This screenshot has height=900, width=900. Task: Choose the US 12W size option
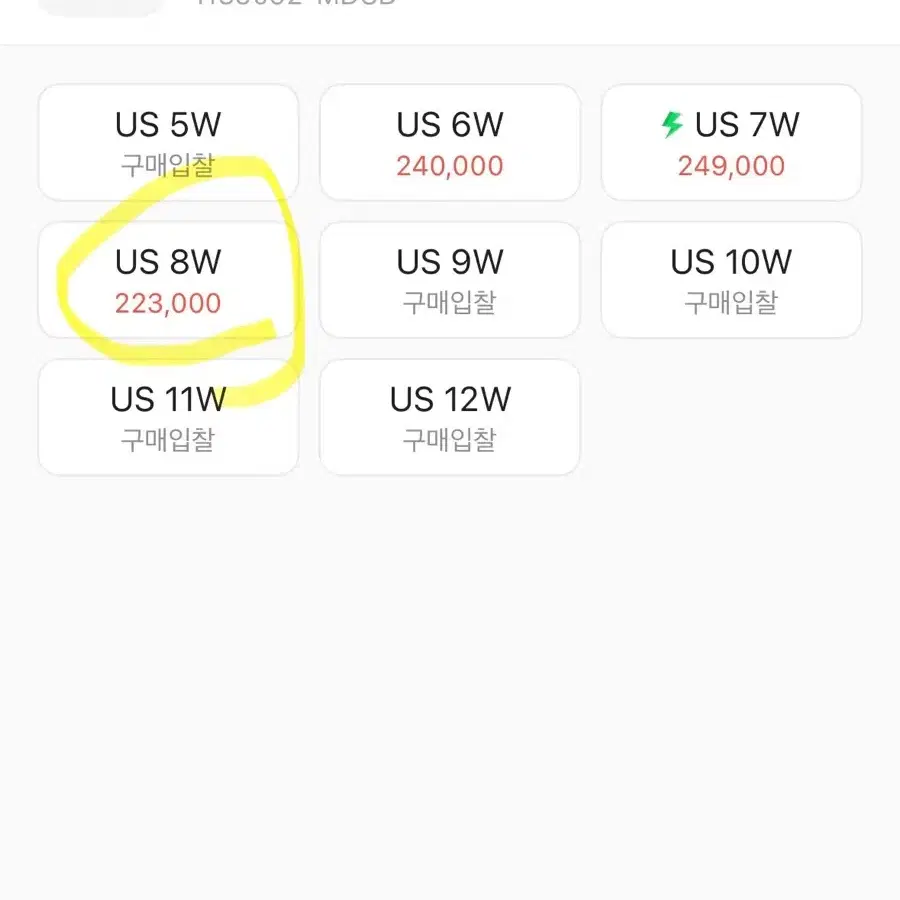click(450, 417)
